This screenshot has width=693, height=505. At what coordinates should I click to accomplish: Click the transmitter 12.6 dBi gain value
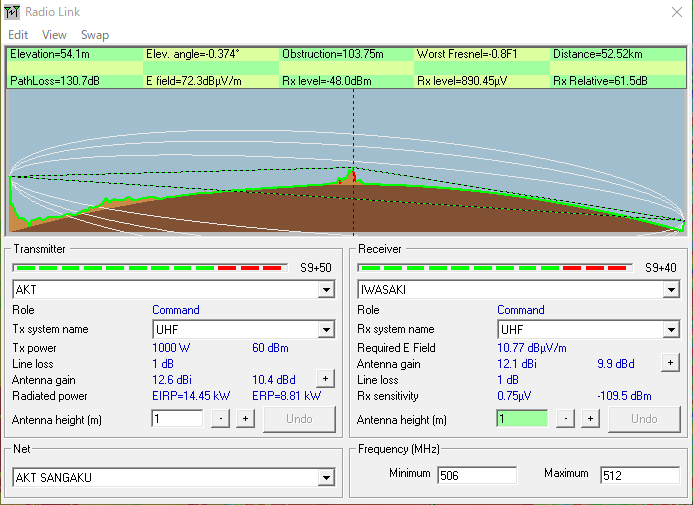(x=172, y=380)
